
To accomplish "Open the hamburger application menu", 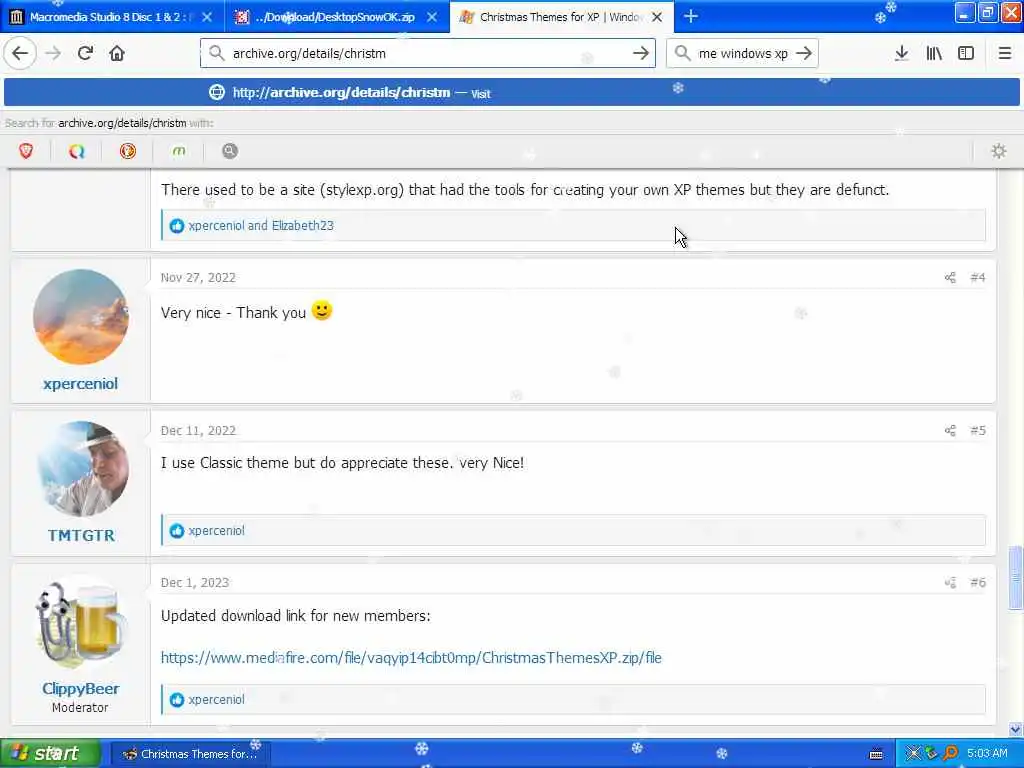I will tap(1005, 54).
